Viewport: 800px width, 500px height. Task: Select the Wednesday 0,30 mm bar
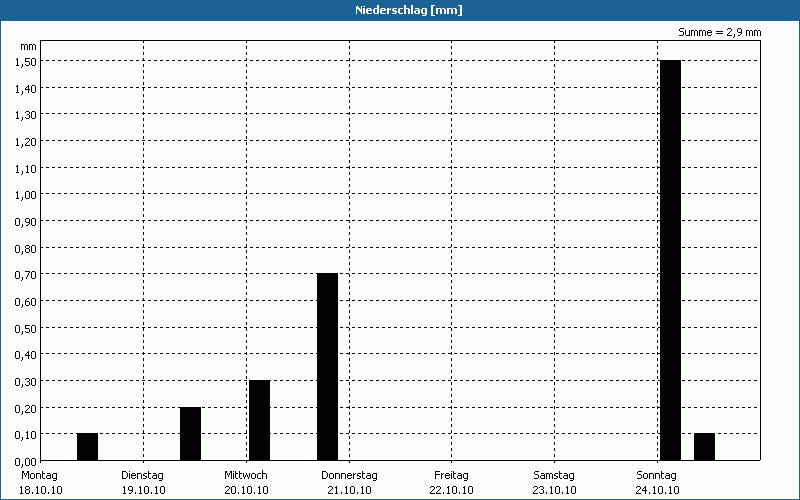(x=259, y=420)
